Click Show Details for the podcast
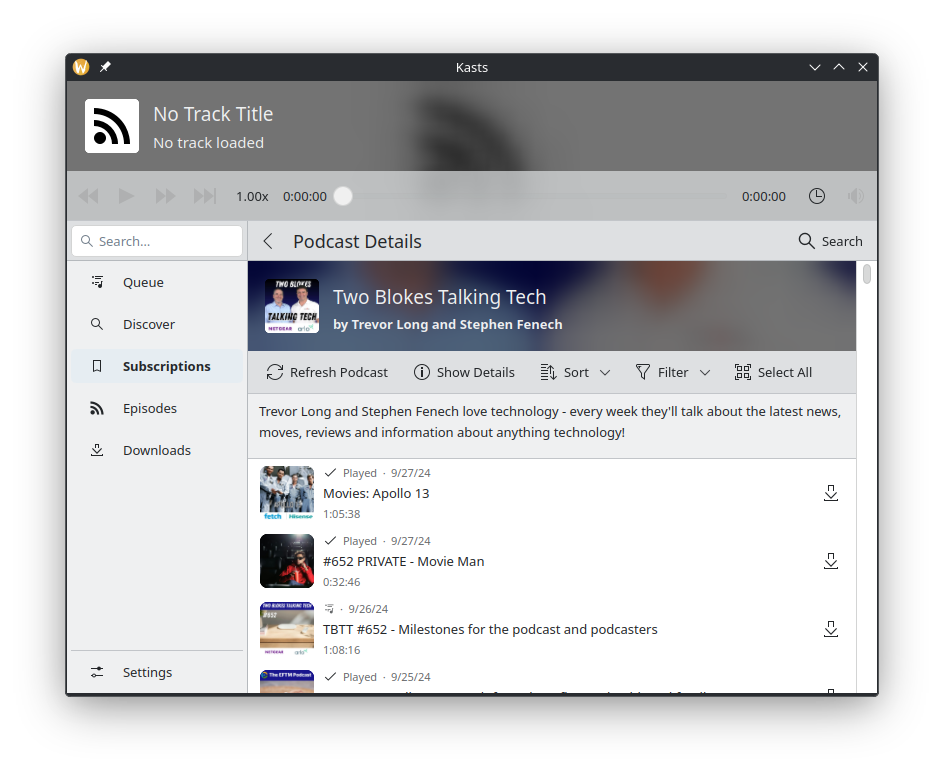The height and width of the screenshot is (774, 944). pyautogui.click(x=464, y=373)
